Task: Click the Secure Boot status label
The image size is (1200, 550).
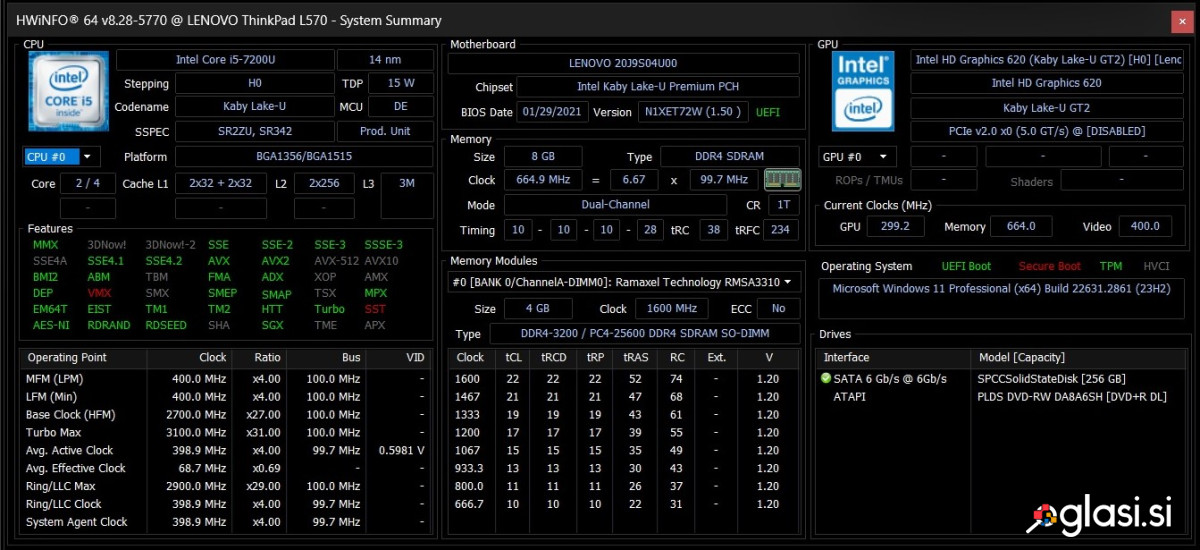Action: [x=1049, y=267]
